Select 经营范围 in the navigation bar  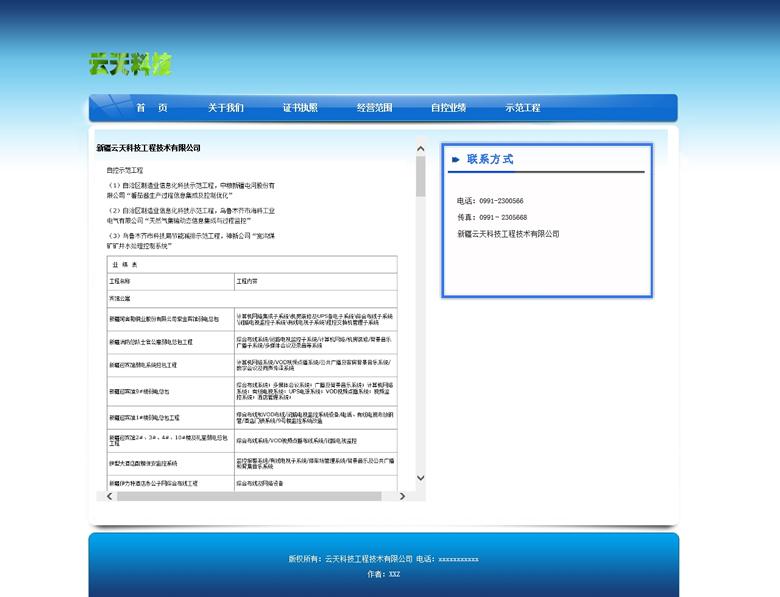374,108
